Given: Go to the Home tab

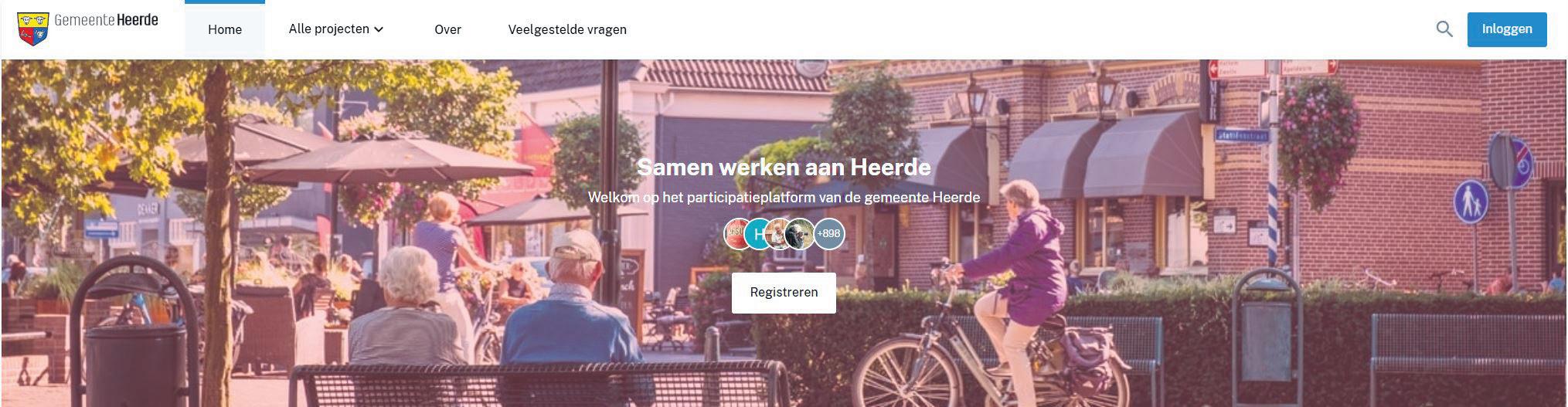Looking at the screenshot, I should [225, 29].
